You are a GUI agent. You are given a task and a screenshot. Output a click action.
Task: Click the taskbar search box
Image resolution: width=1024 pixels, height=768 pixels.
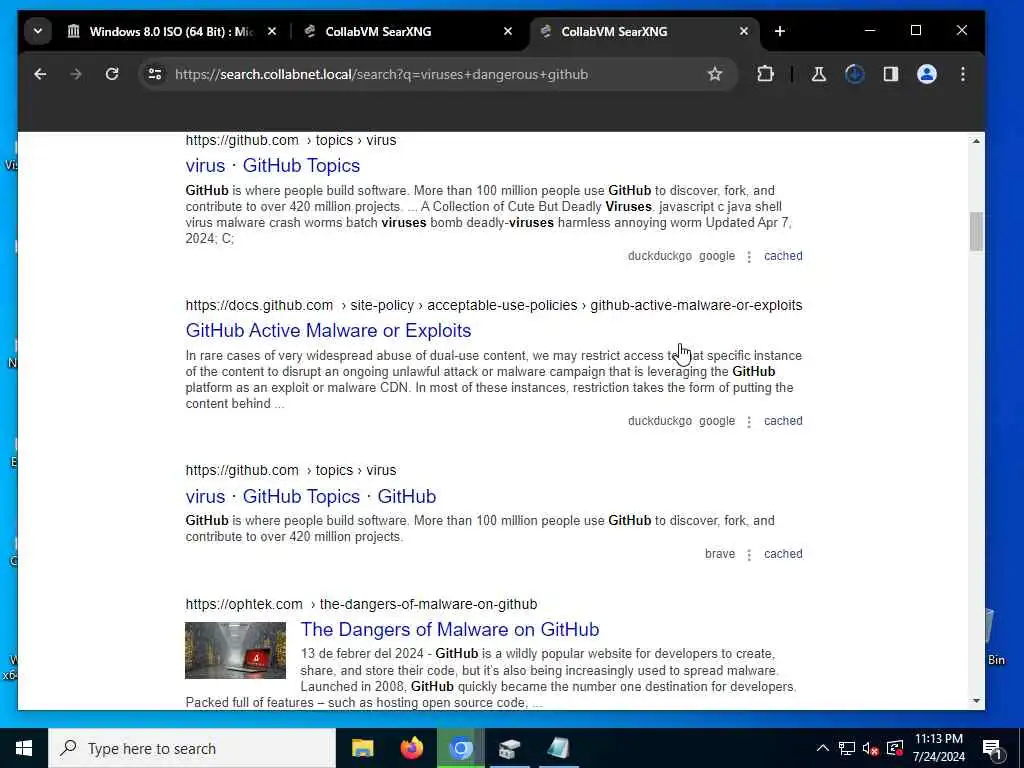(x=192, y=748)
